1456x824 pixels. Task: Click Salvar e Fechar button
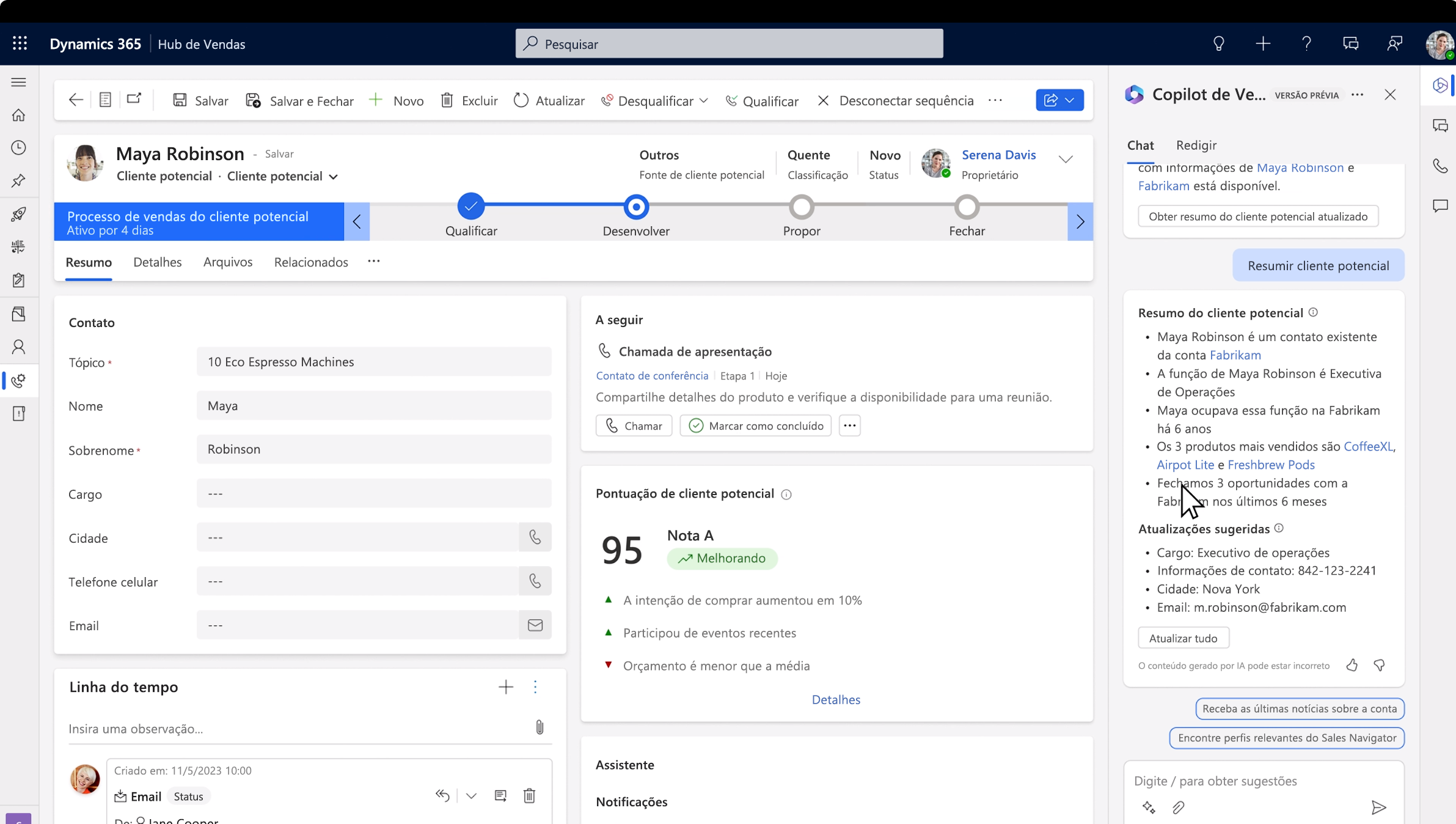[299, 100]
